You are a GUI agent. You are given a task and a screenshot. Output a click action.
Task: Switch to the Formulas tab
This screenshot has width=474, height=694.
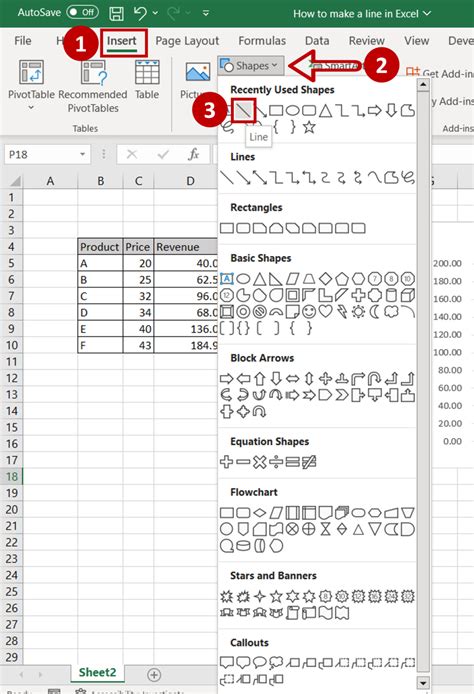(x=262, y=41)
